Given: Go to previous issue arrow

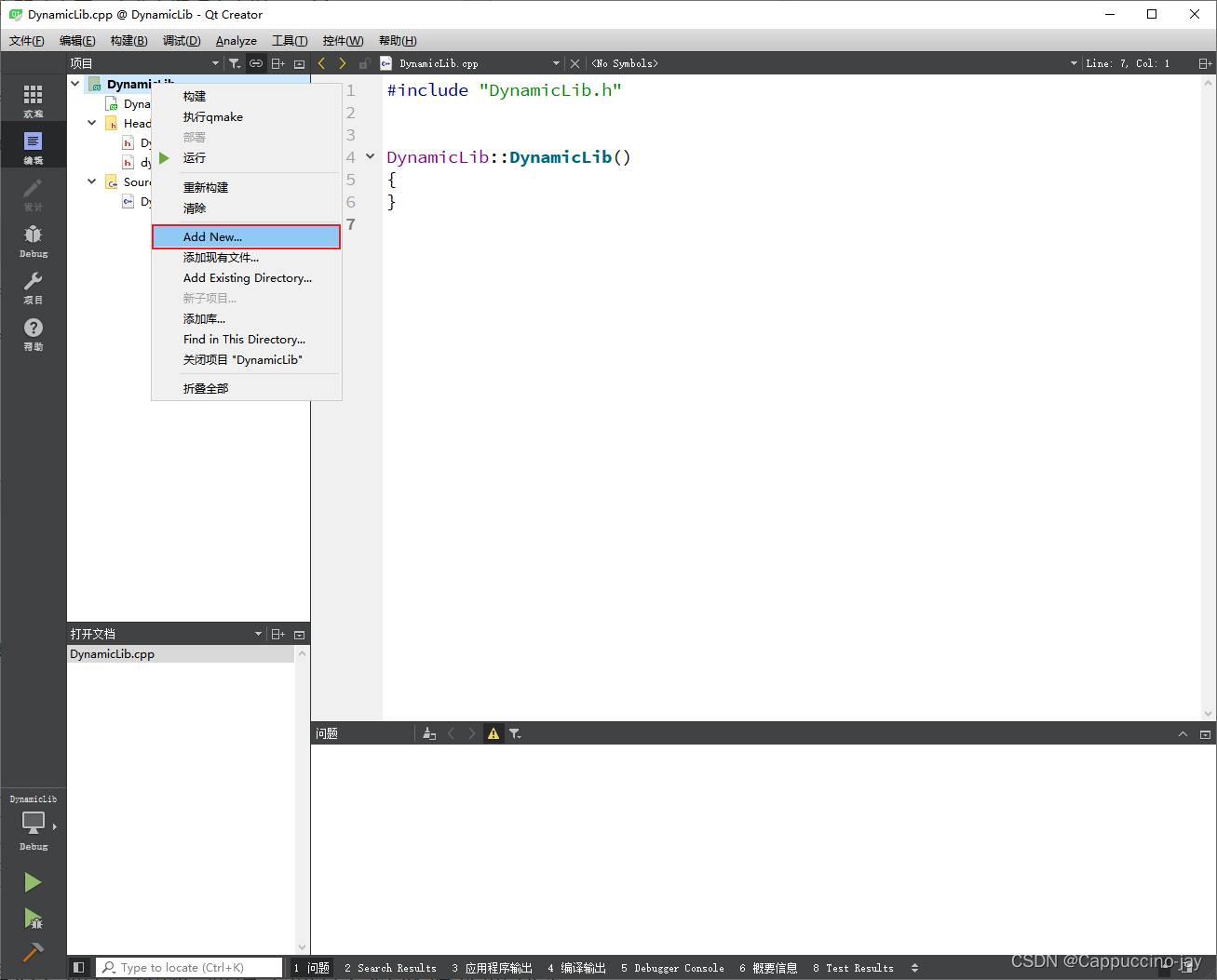Looking at the screenshot, I should pos(451,733).
